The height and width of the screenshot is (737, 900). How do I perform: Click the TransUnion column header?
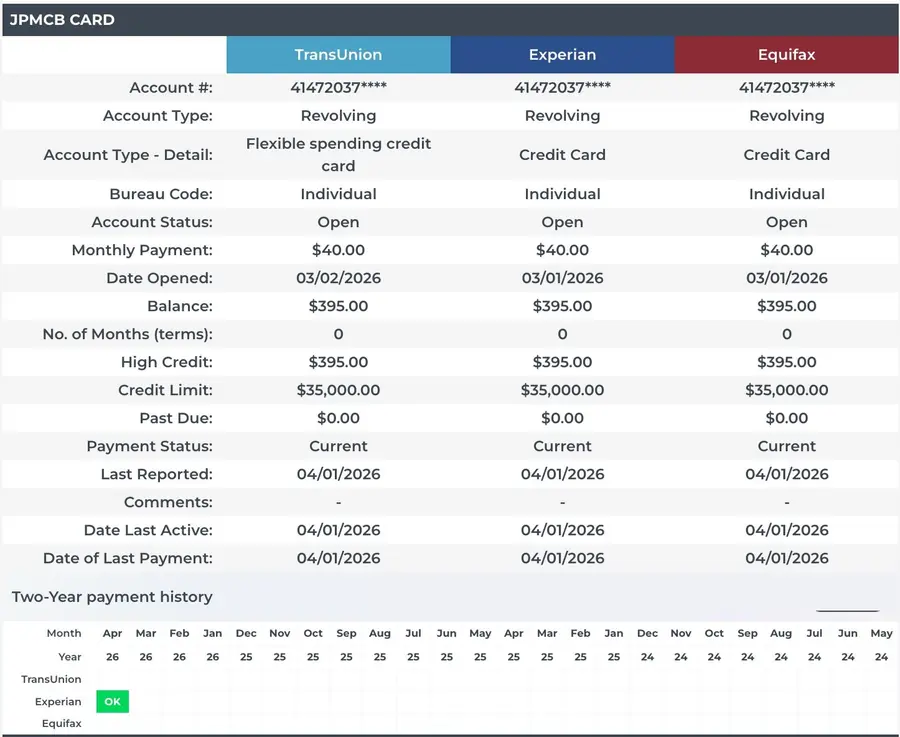tap(339, 55)
